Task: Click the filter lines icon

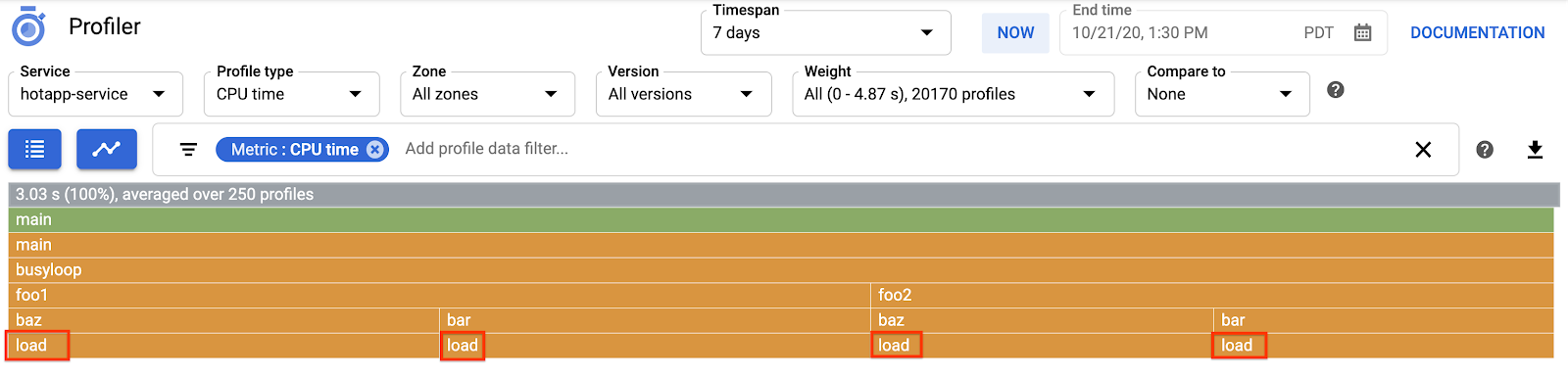Action: 188,149
